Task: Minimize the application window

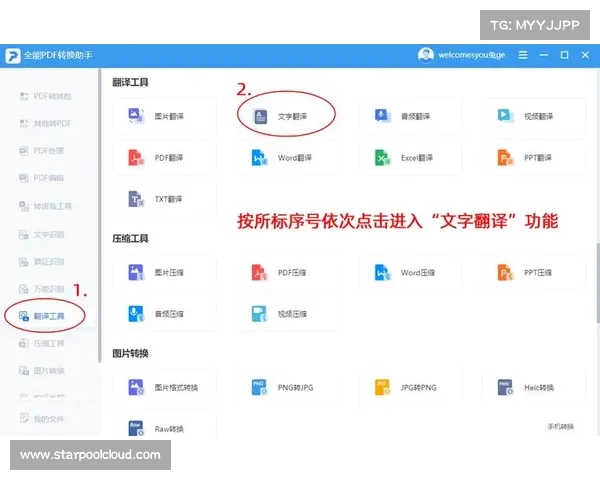Action: (544, 55)
